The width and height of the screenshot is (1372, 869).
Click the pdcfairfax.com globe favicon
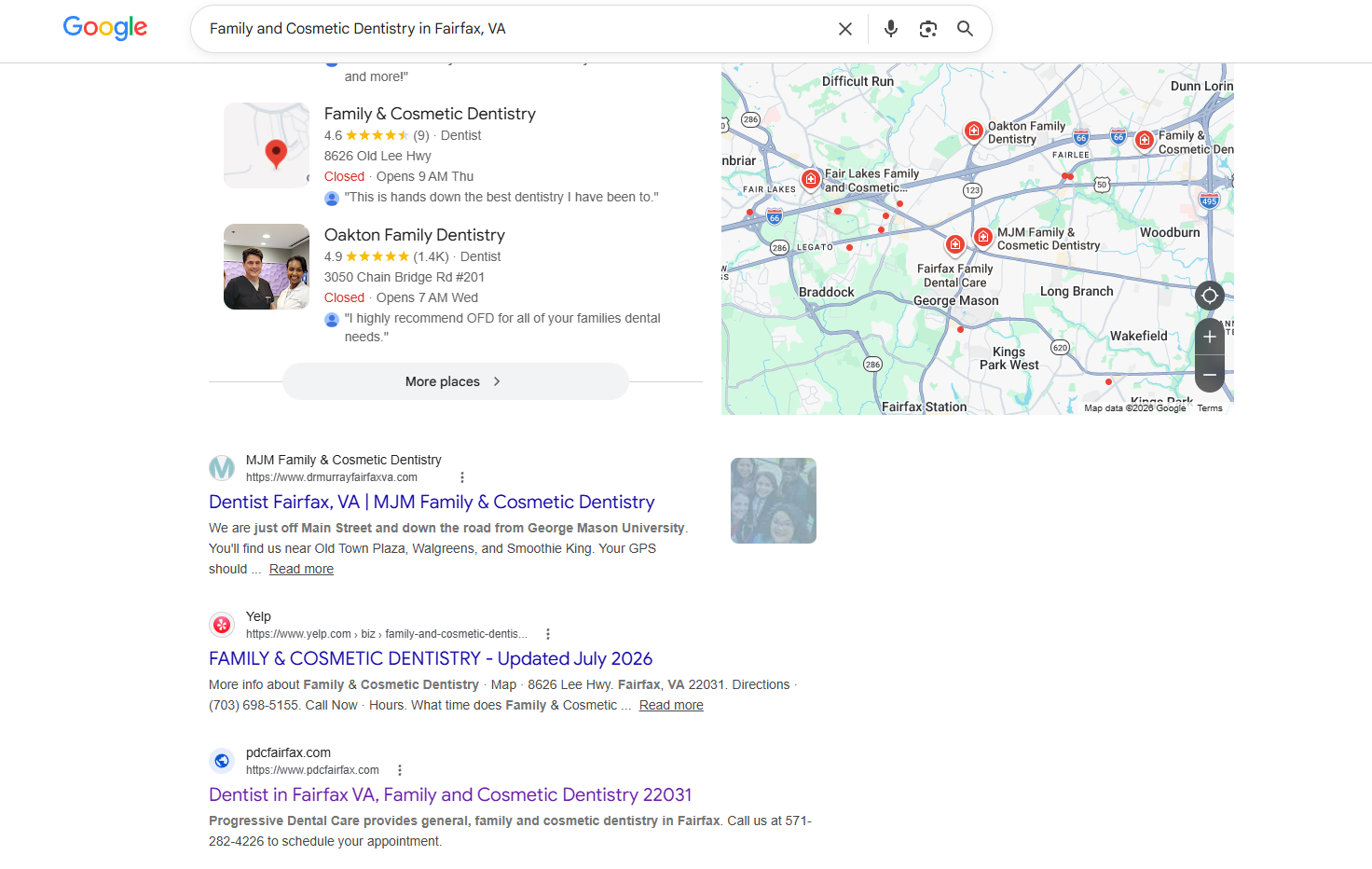[x=222, y=761]
